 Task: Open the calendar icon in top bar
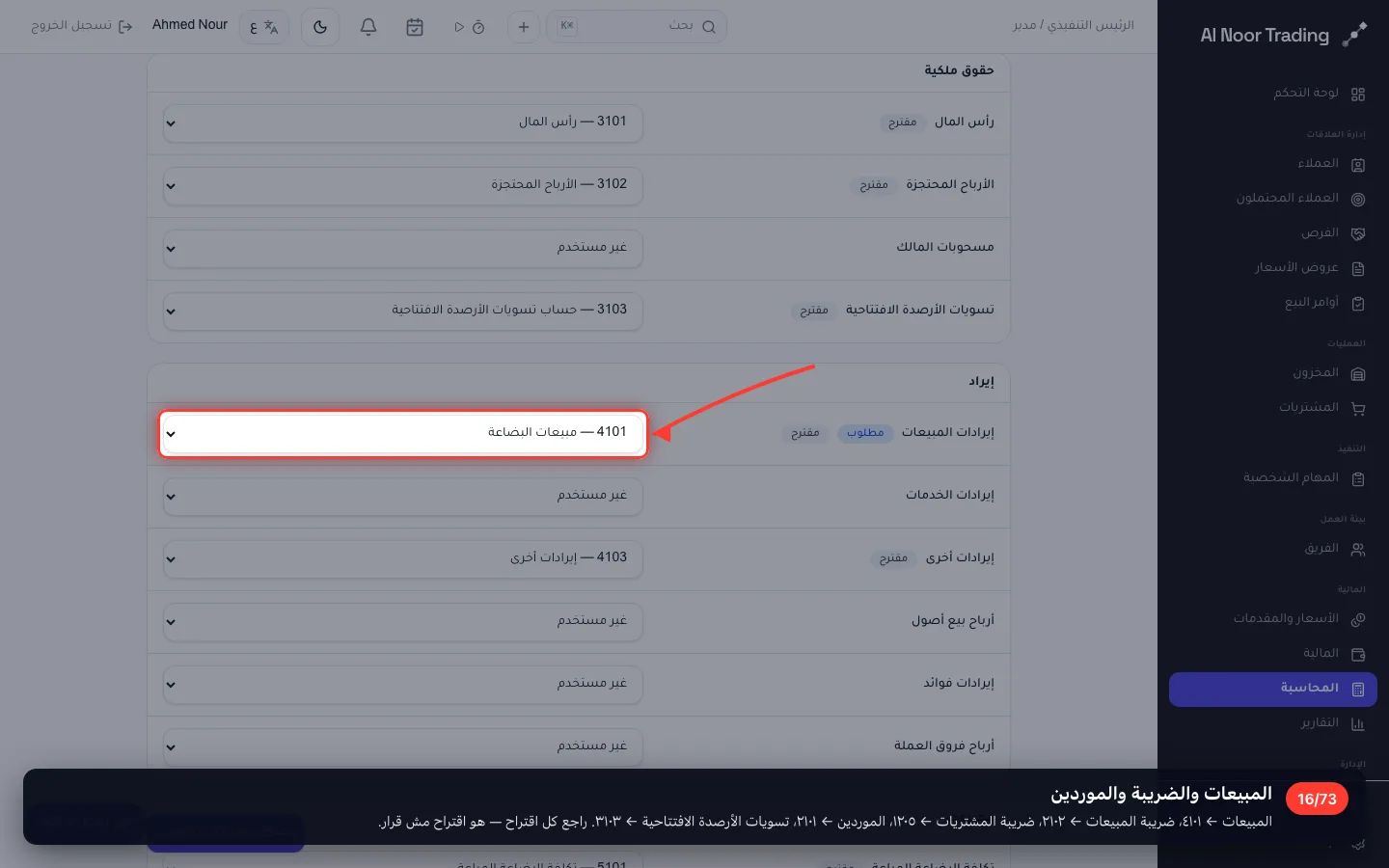coord(415,27)
